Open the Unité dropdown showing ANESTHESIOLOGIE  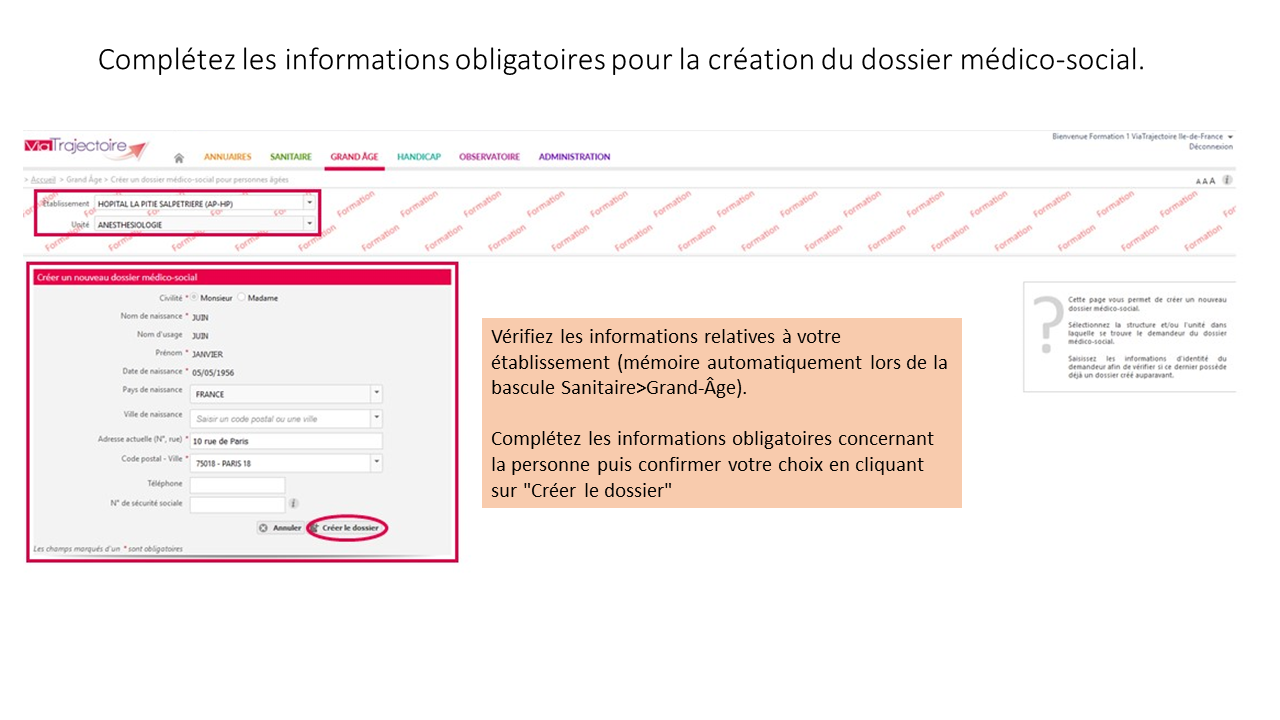(x=308, y=224)
